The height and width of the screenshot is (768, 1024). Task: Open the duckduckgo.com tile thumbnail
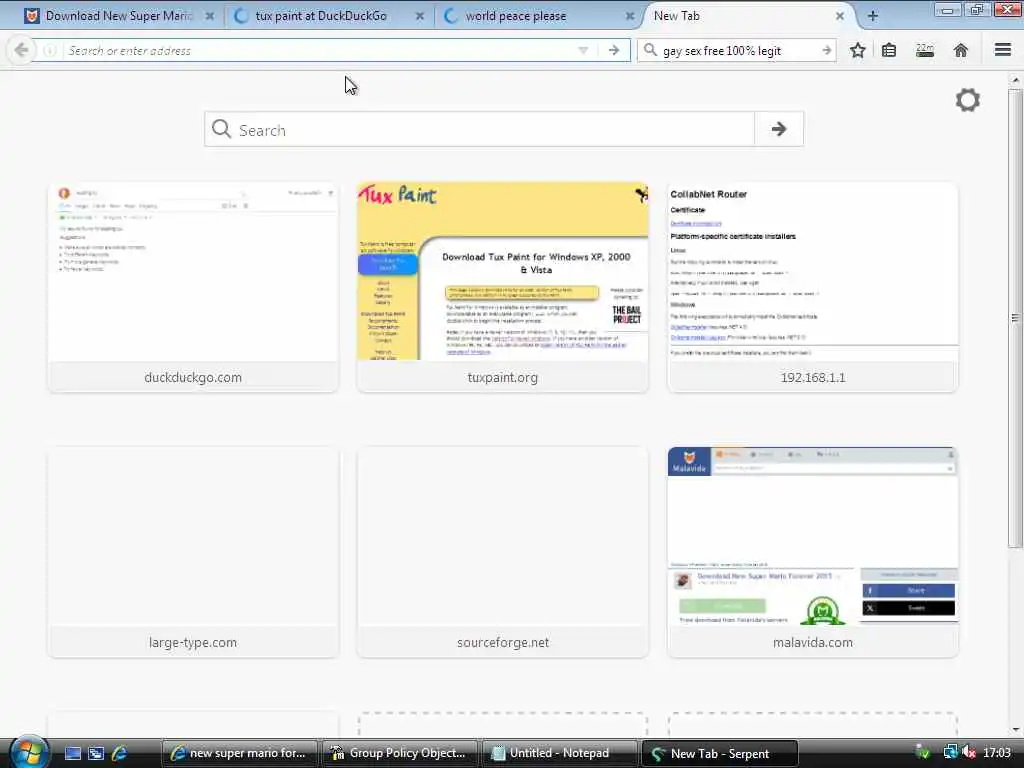pyautogui.click(x=193, y=272)
